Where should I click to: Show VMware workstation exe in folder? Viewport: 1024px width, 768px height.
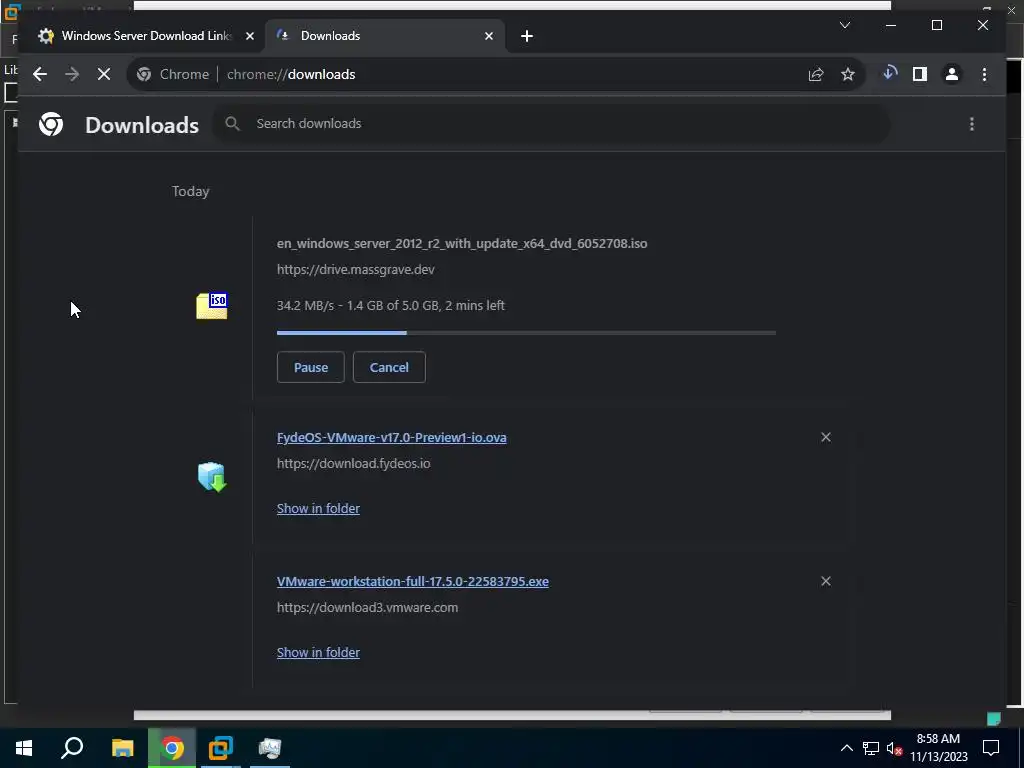click(x=318, y=652)
